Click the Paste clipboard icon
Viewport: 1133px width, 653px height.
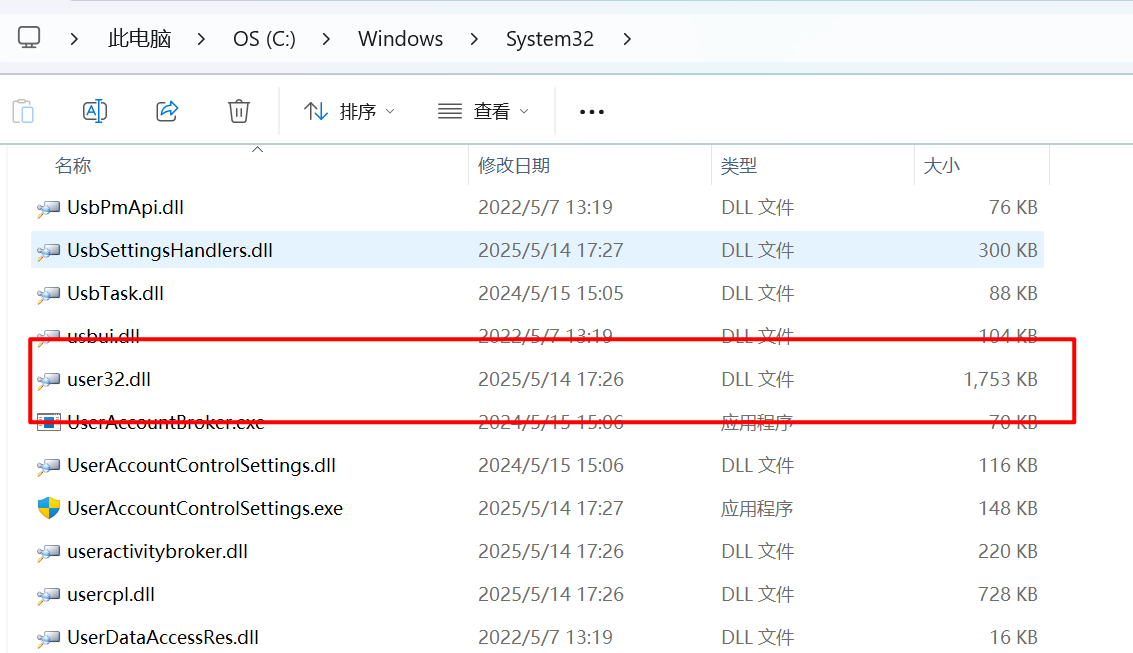(23, 111)
